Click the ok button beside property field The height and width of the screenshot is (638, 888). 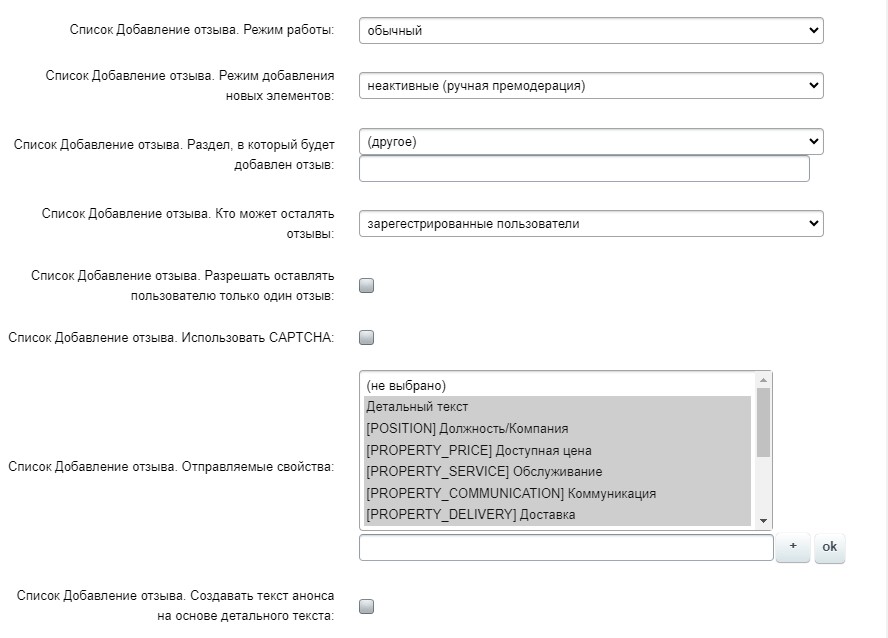pos(830,547)
